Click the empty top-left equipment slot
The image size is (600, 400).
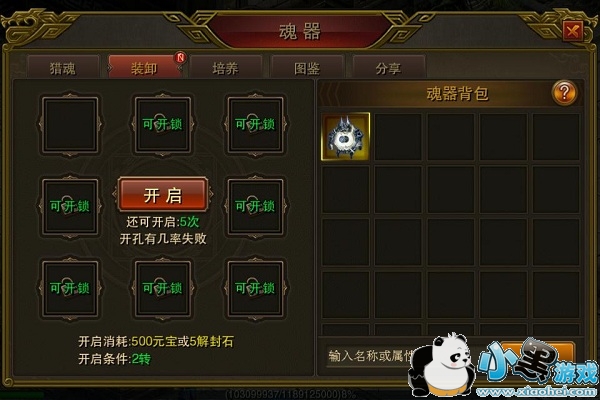[x=70, y=124]
